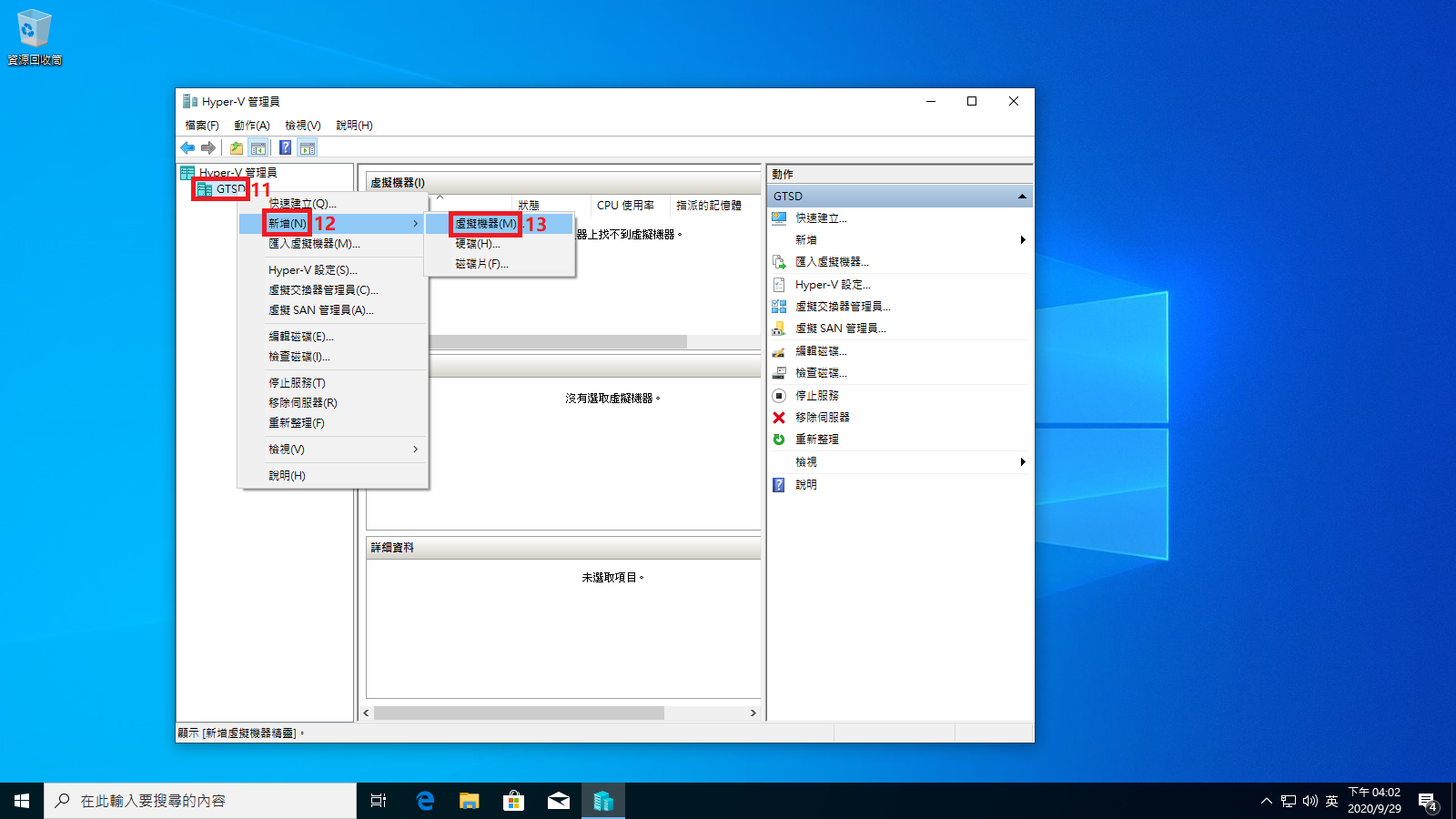This screenshot has height=819, width=1456.
Task: Choose 硬碟(H)... from the submenu
Action: (478, 244)
